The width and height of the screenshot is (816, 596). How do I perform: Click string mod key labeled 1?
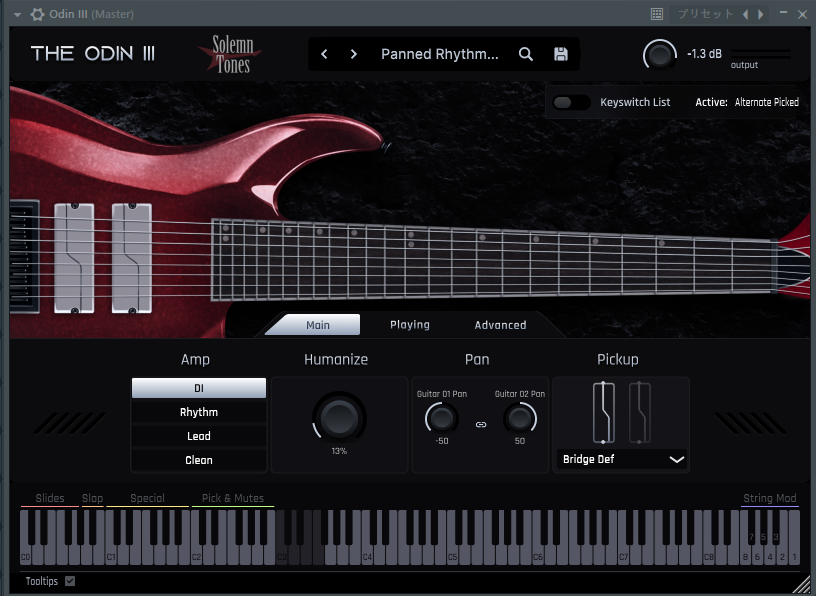pos(794,556)
